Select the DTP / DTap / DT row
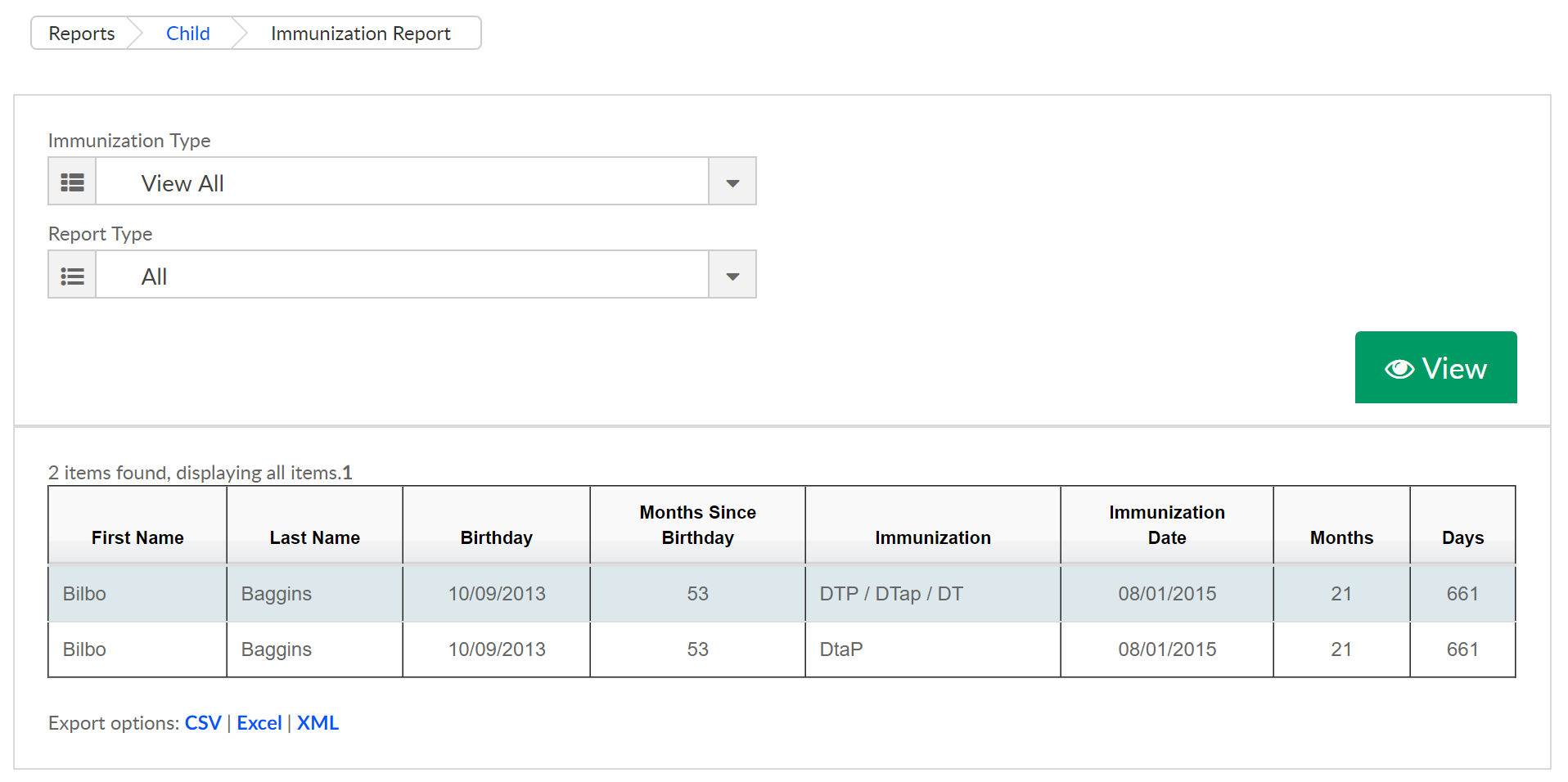The width and height of the screenshot is (1568, 782). 891,594
